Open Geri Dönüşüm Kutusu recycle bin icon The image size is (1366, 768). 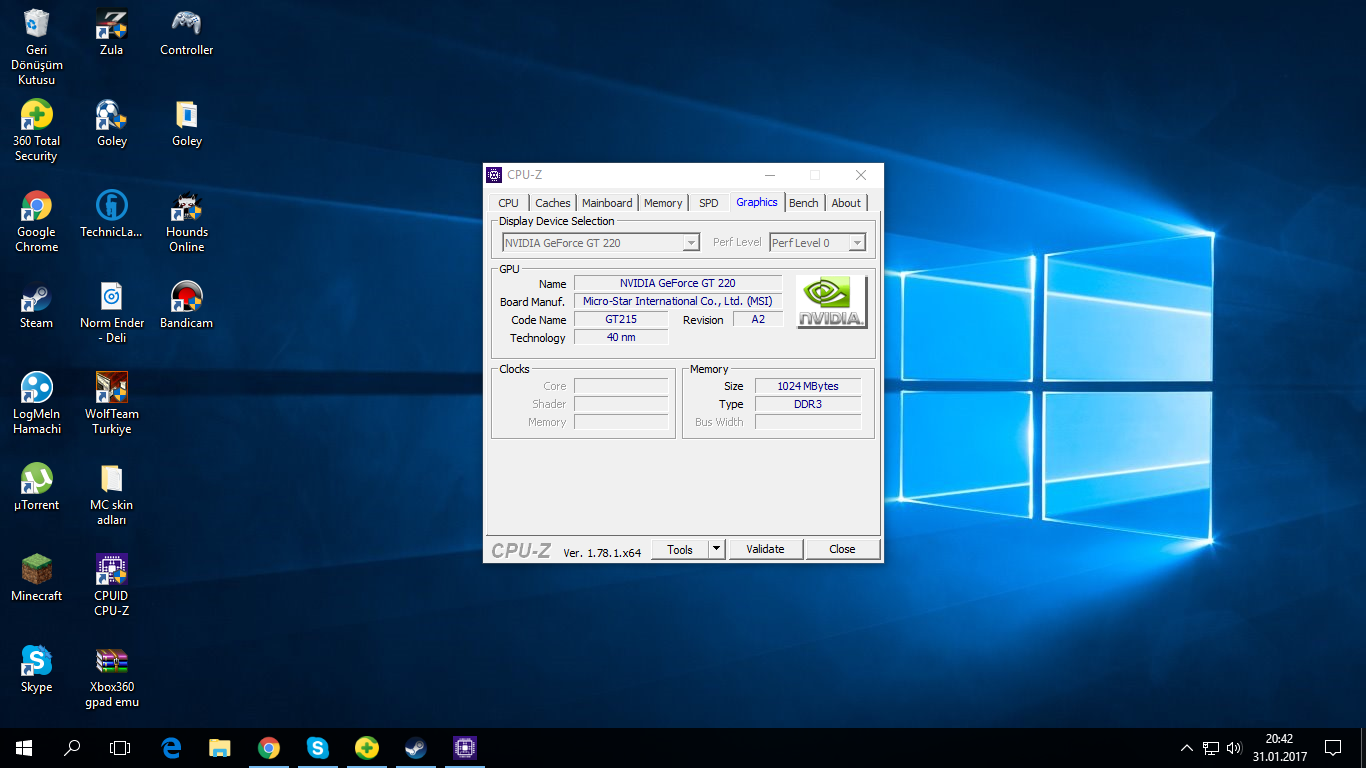point(36,46)
